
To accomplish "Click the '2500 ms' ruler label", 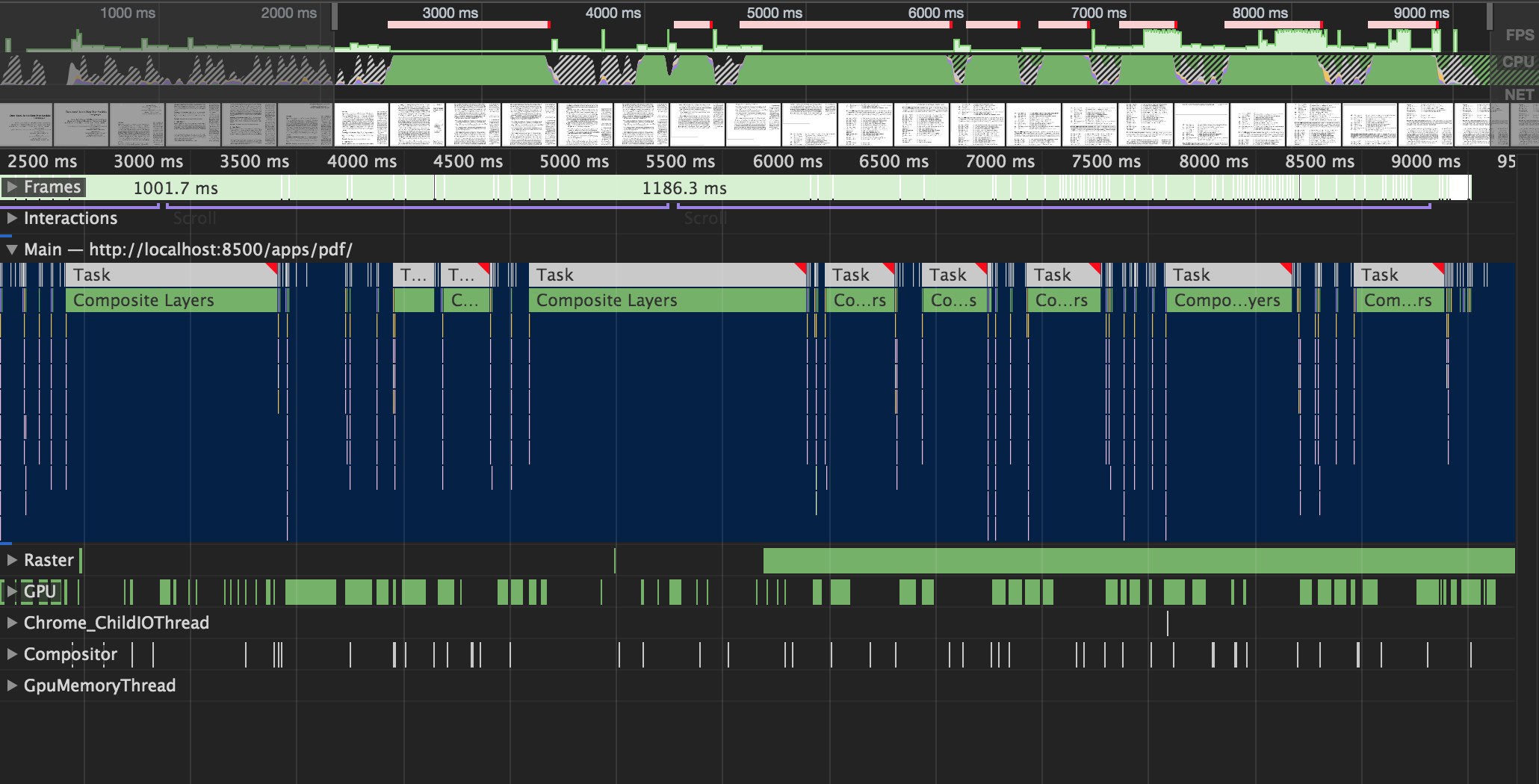I will 43,161.
